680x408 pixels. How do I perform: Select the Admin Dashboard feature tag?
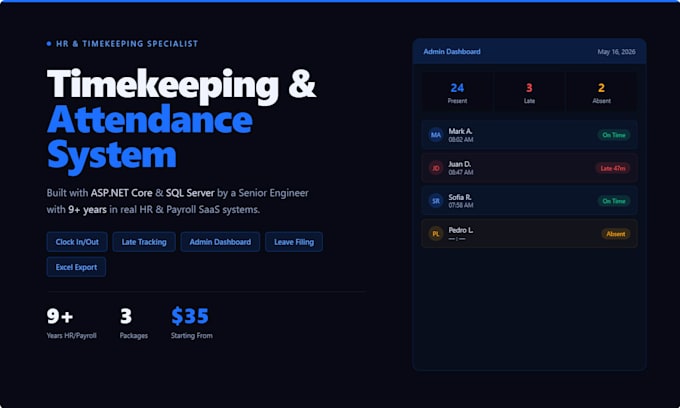point(220,242)
